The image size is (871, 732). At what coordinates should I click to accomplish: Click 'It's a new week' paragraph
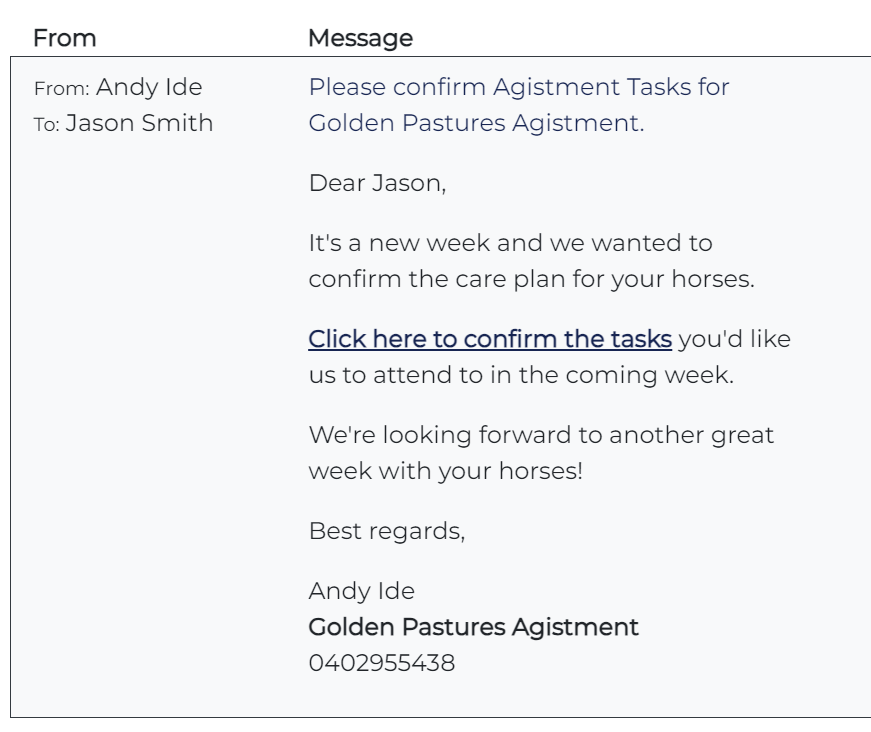click(x=532, y=261)
